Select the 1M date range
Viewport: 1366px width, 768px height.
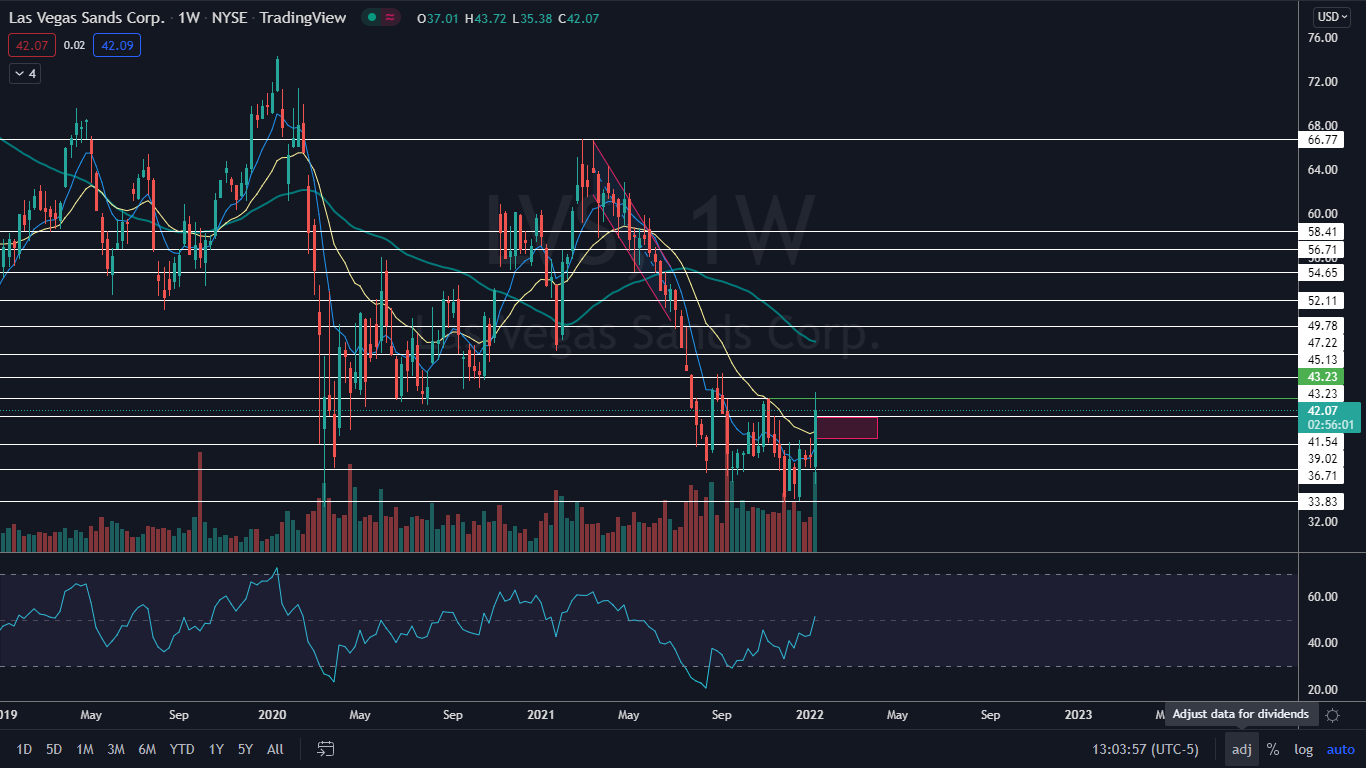point(85,749)
